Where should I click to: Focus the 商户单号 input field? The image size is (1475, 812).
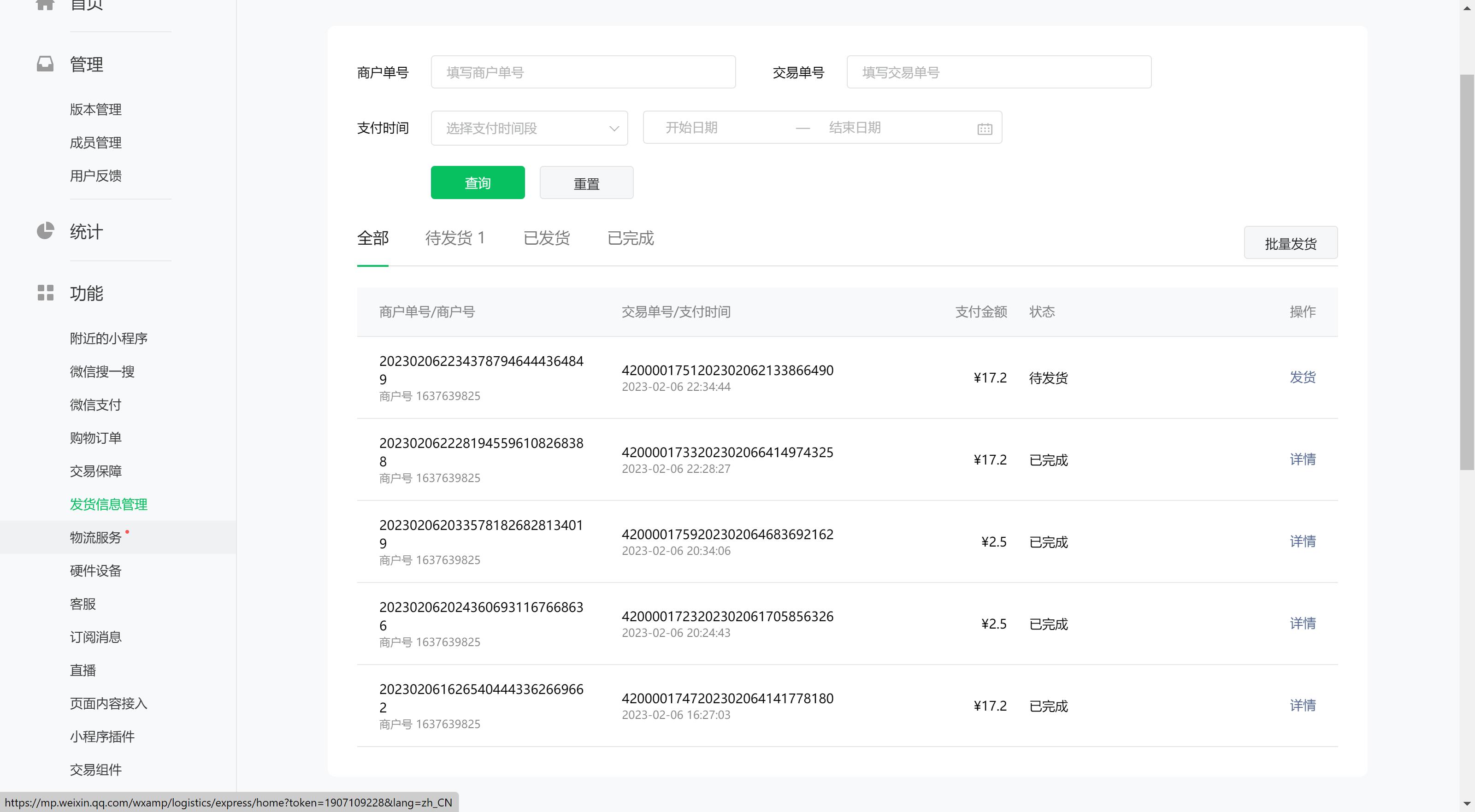[x=583, y=72]
